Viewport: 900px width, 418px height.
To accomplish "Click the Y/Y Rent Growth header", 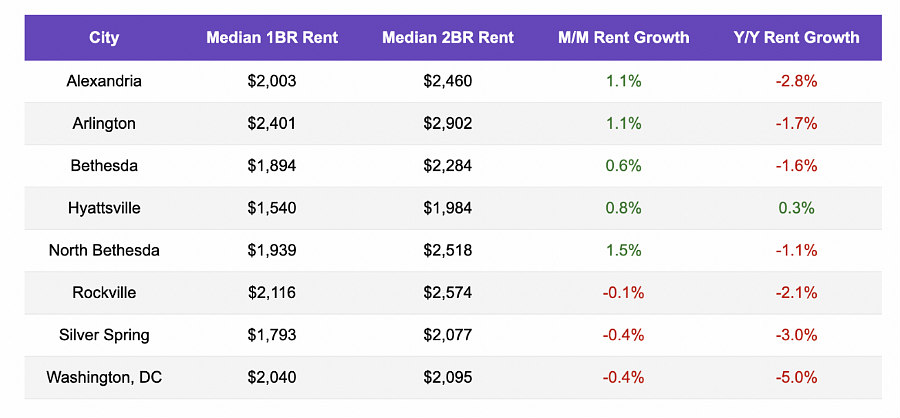I will (796, 38).
